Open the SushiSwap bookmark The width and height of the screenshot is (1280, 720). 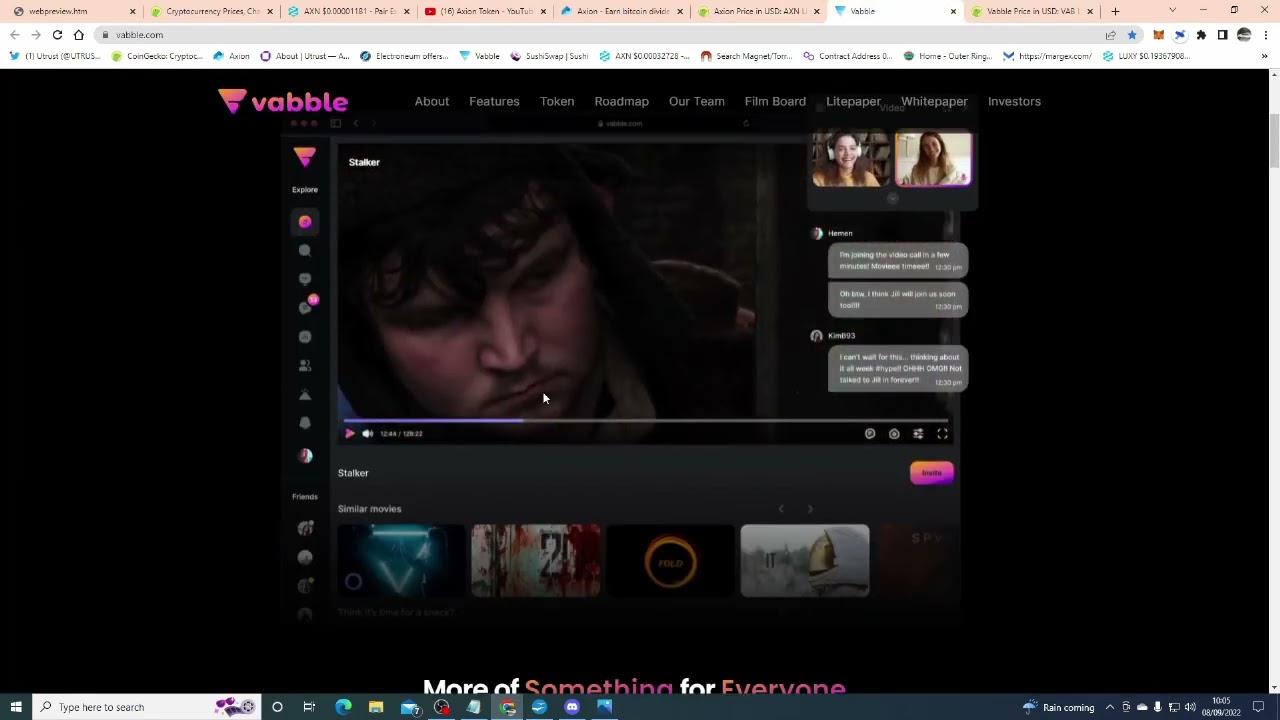549,56
